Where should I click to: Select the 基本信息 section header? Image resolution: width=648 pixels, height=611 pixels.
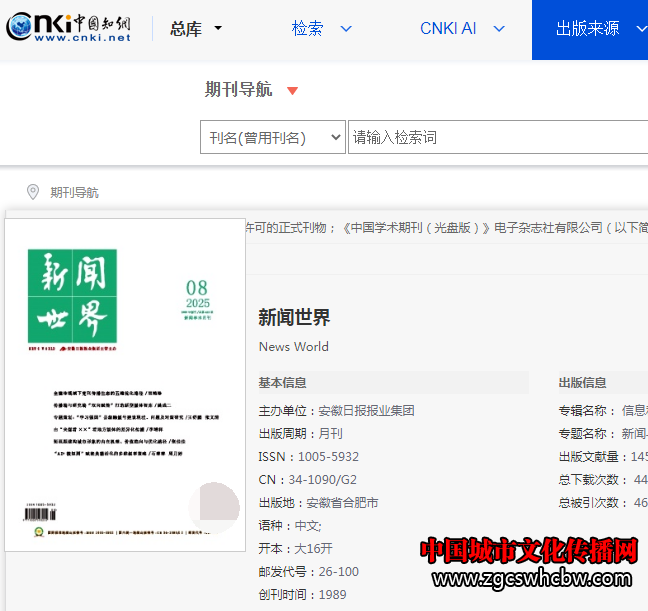283,383
